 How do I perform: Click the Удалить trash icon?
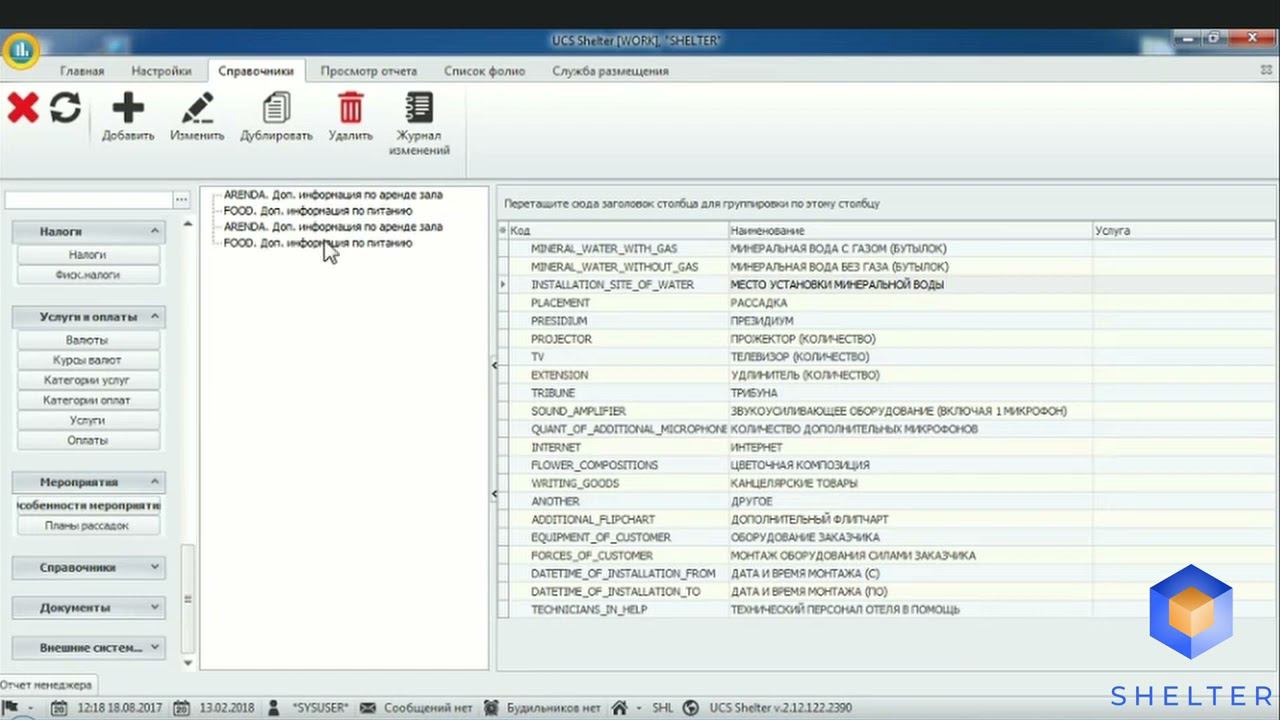350,107
